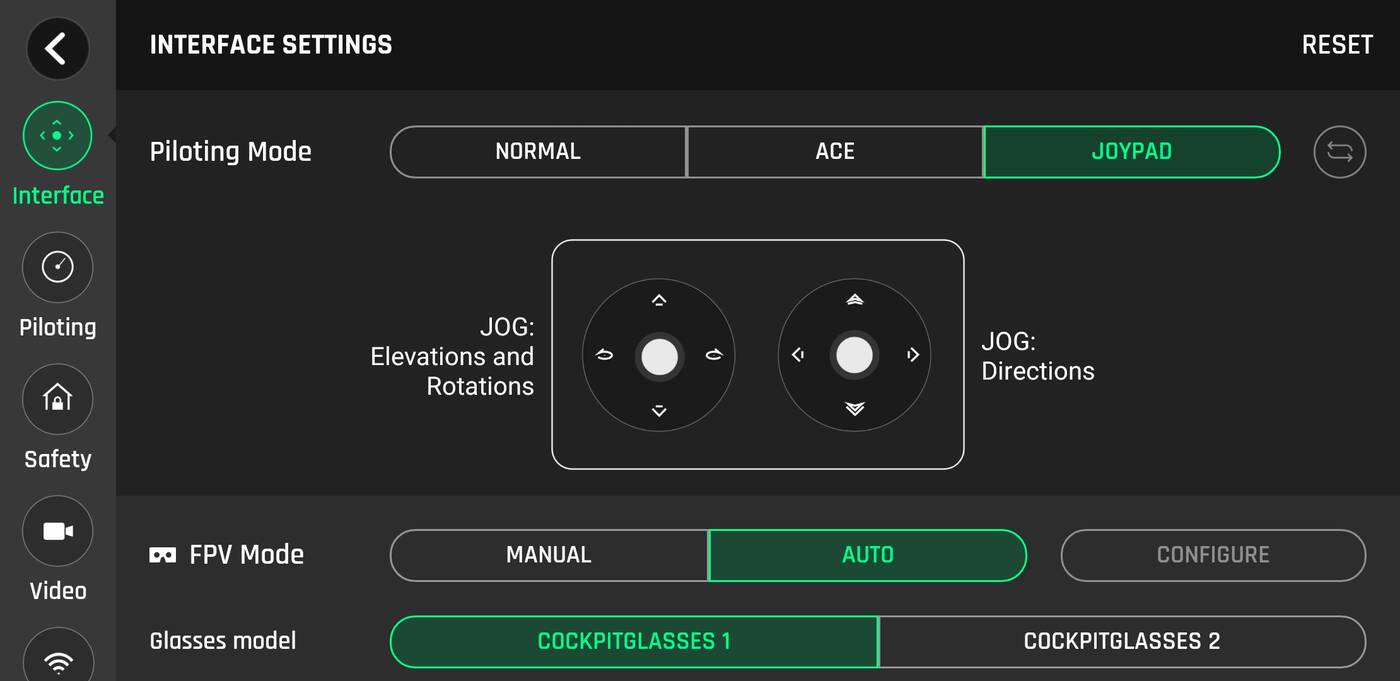Click the RESET button
The height and width of the screenshot is (681, 1400).
1337,45
